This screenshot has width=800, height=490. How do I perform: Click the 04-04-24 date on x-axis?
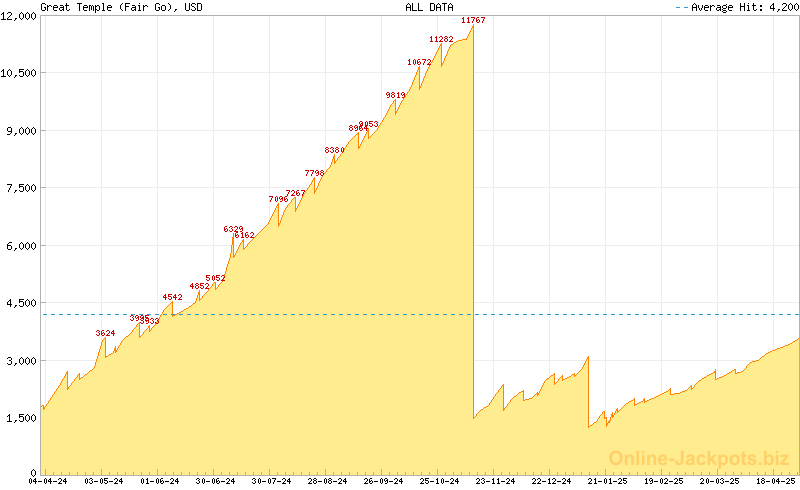click(x=48, y=482)
